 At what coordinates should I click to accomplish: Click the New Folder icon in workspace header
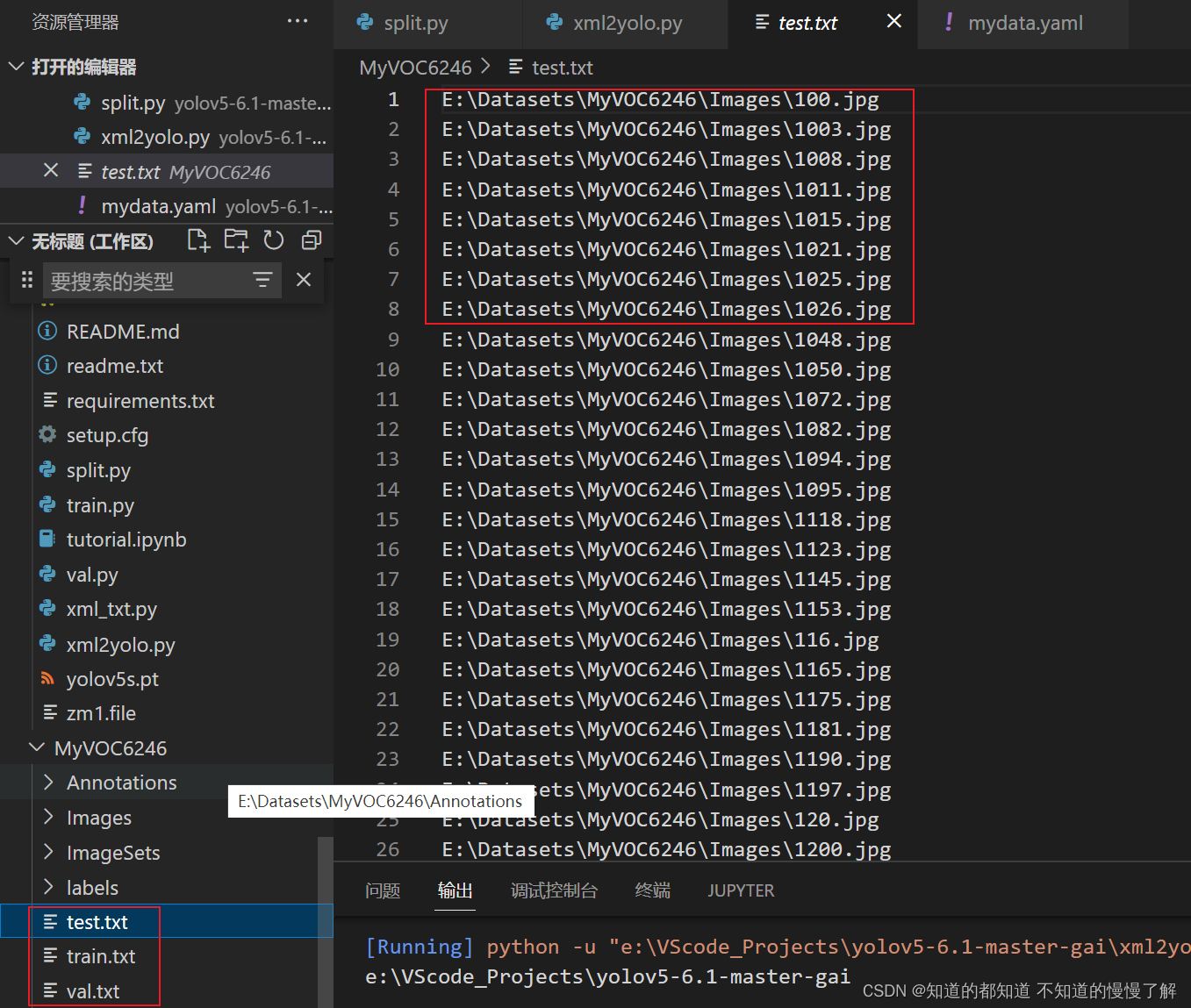(236, 240)
